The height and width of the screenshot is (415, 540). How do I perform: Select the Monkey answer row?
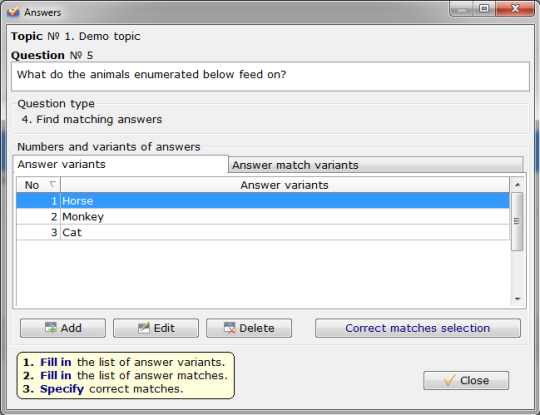(x=263, y=217)
